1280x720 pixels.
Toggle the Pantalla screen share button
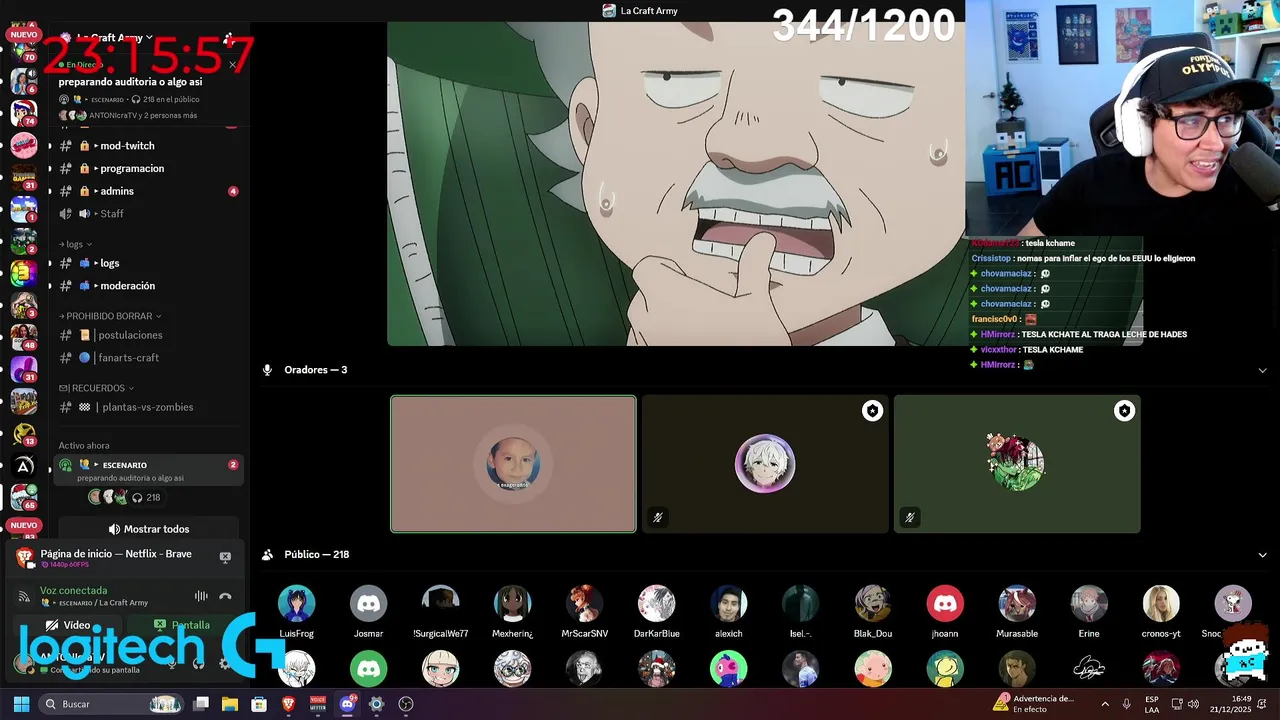[x=182, y=625]
